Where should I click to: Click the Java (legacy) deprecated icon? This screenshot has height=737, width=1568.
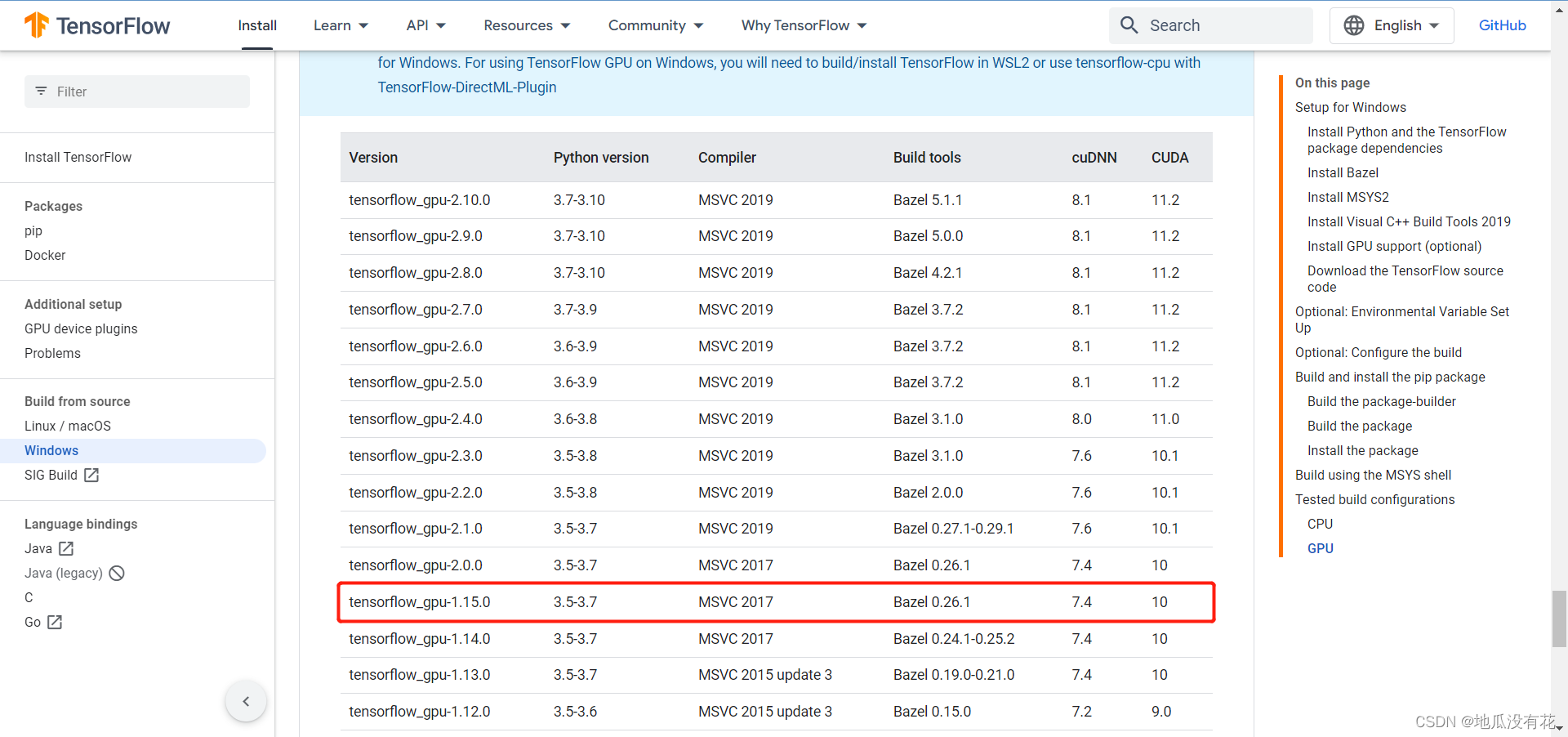tap(117, 573)
